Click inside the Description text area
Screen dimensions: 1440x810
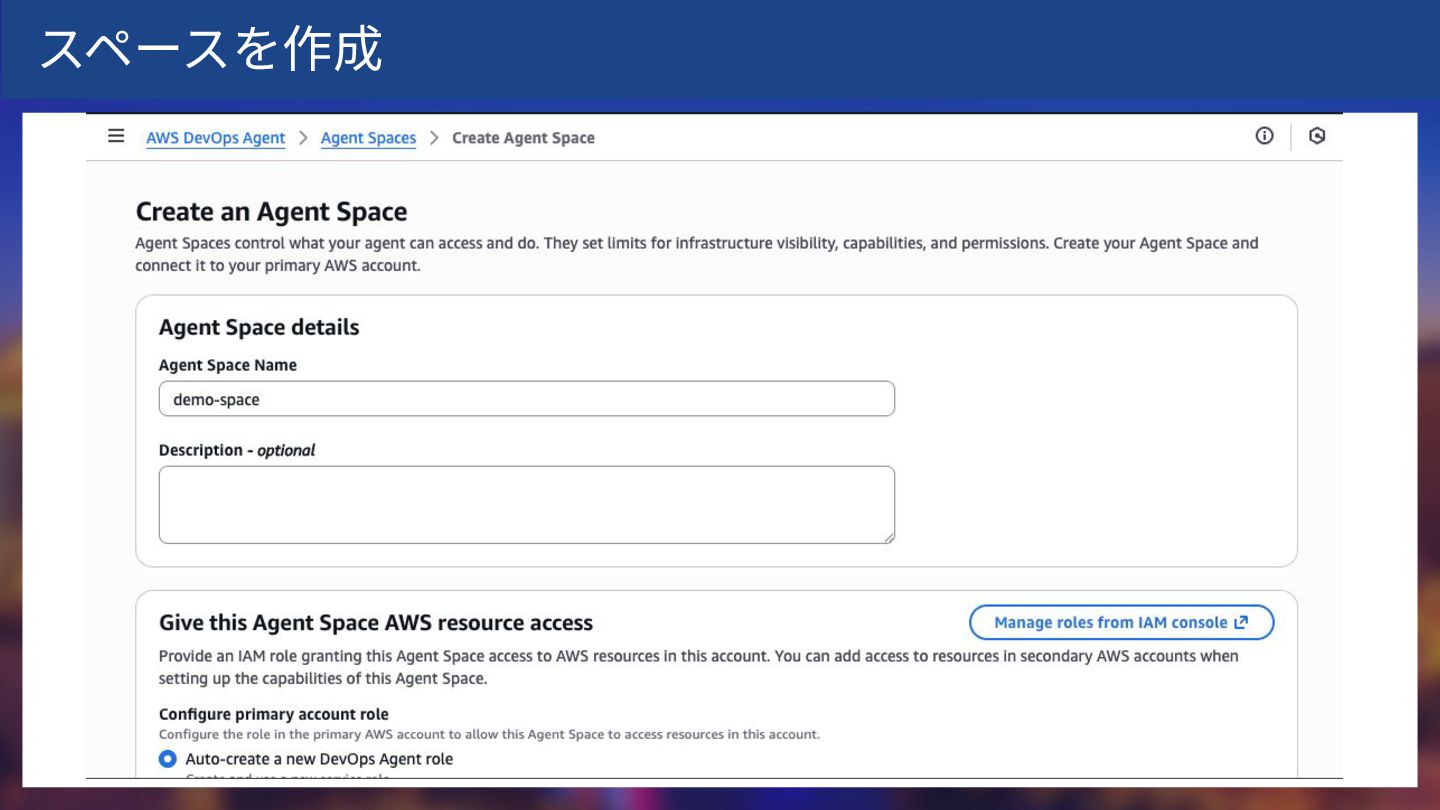point(526,504)
